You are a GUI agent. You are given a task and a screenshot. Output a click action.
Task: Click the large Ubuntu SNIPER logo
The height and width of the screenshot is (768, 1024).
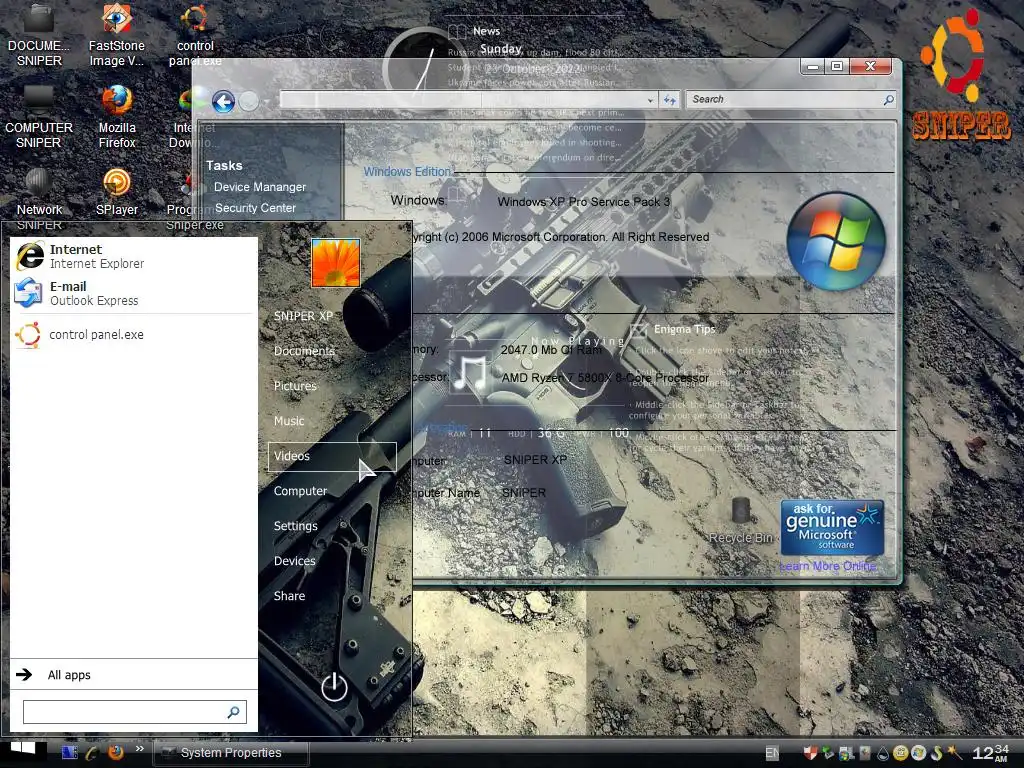tap(960, 75)
